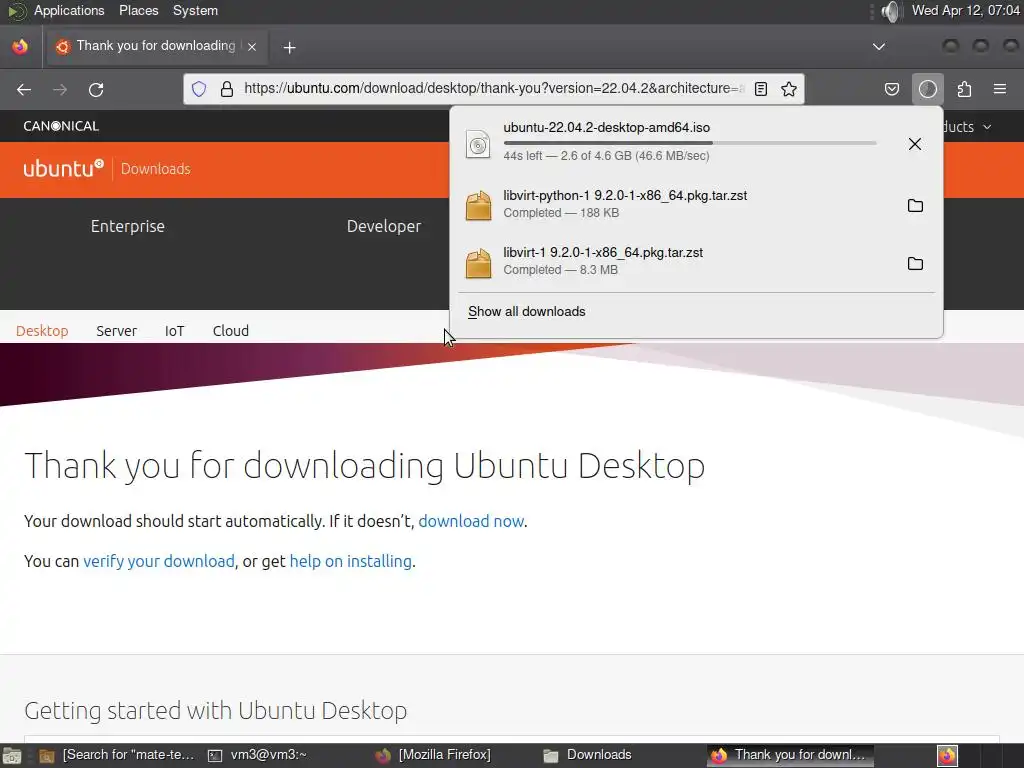Click the ubuntu logo in orange header

(63, 168)
